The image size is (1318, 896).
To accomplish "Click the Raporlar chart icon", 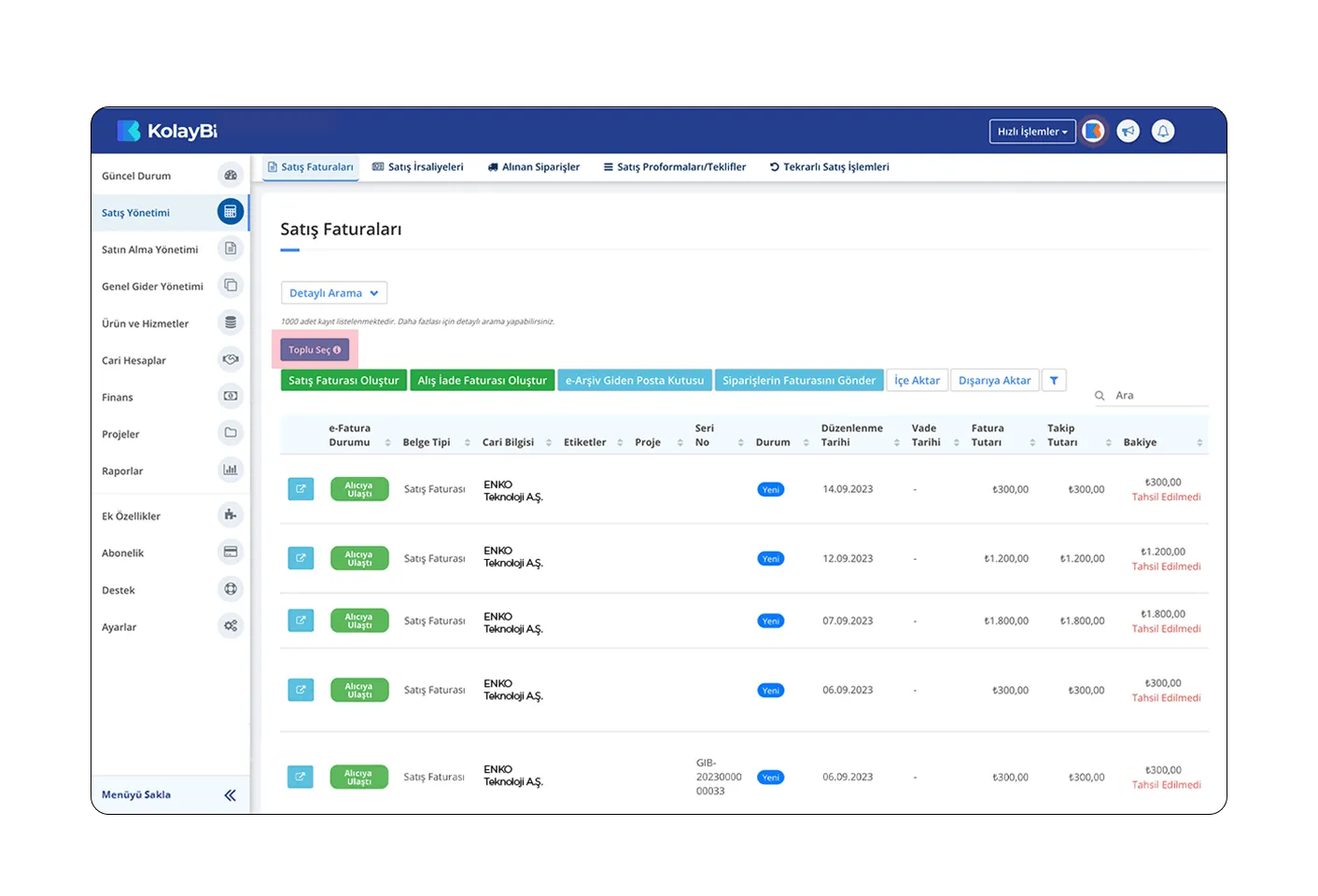I will click(x=231, y=469).
